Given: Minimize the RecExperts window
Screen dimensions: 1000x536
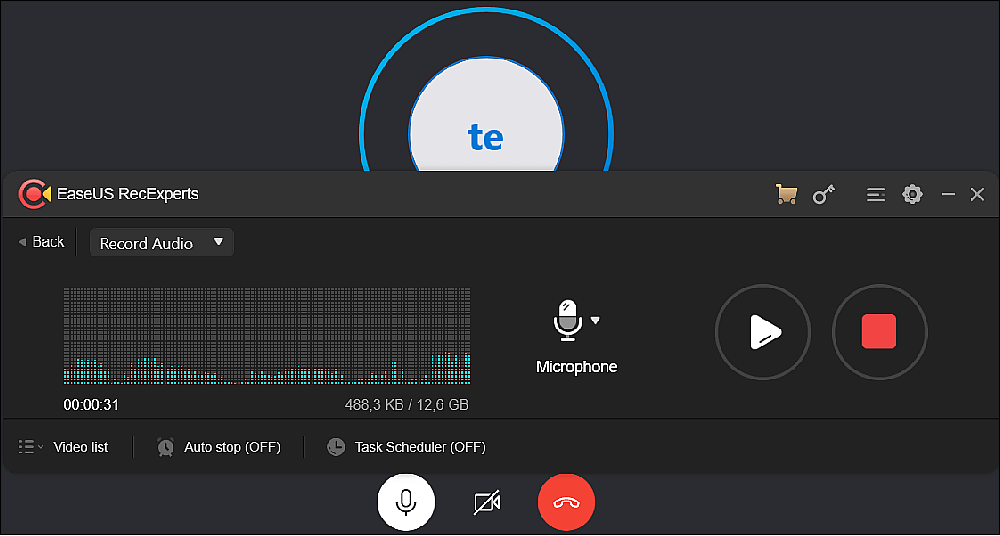Looking at the screenshot, I should coord(948,194).
